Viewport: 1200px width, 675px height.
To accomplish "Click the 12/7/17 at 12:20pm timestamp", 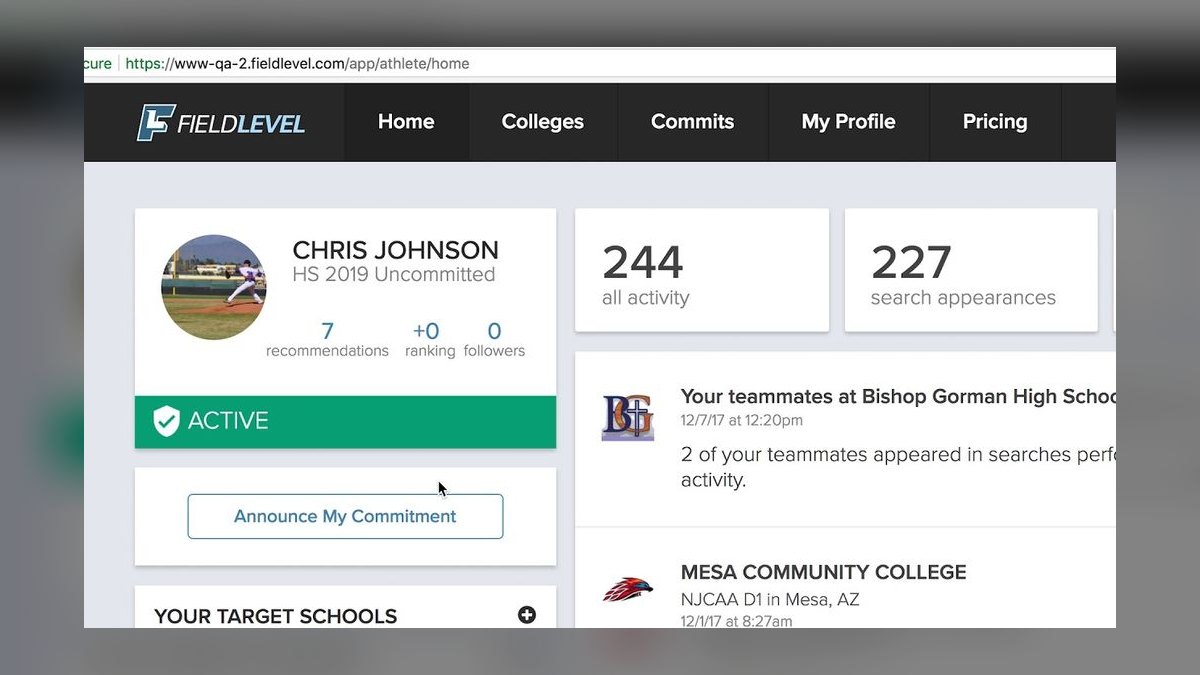I will (742, 421).
